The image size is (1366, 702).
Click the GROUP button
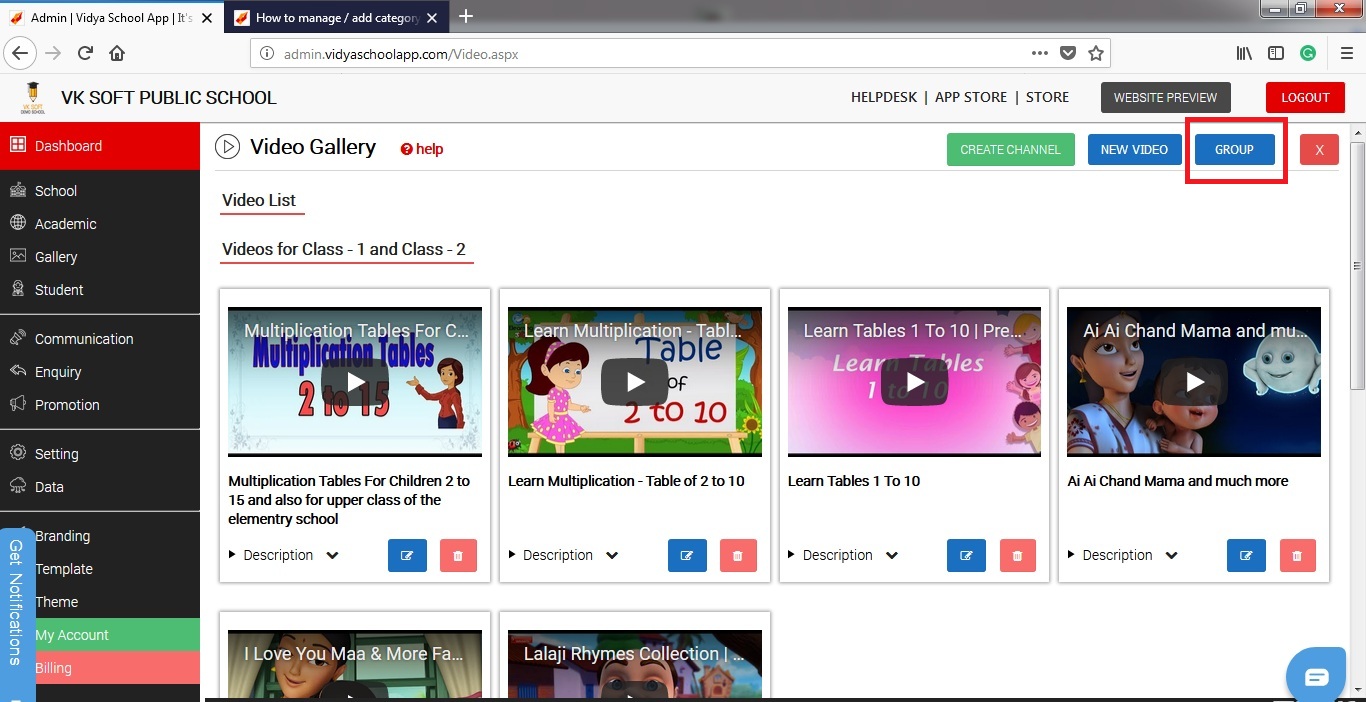(1234, 149)
